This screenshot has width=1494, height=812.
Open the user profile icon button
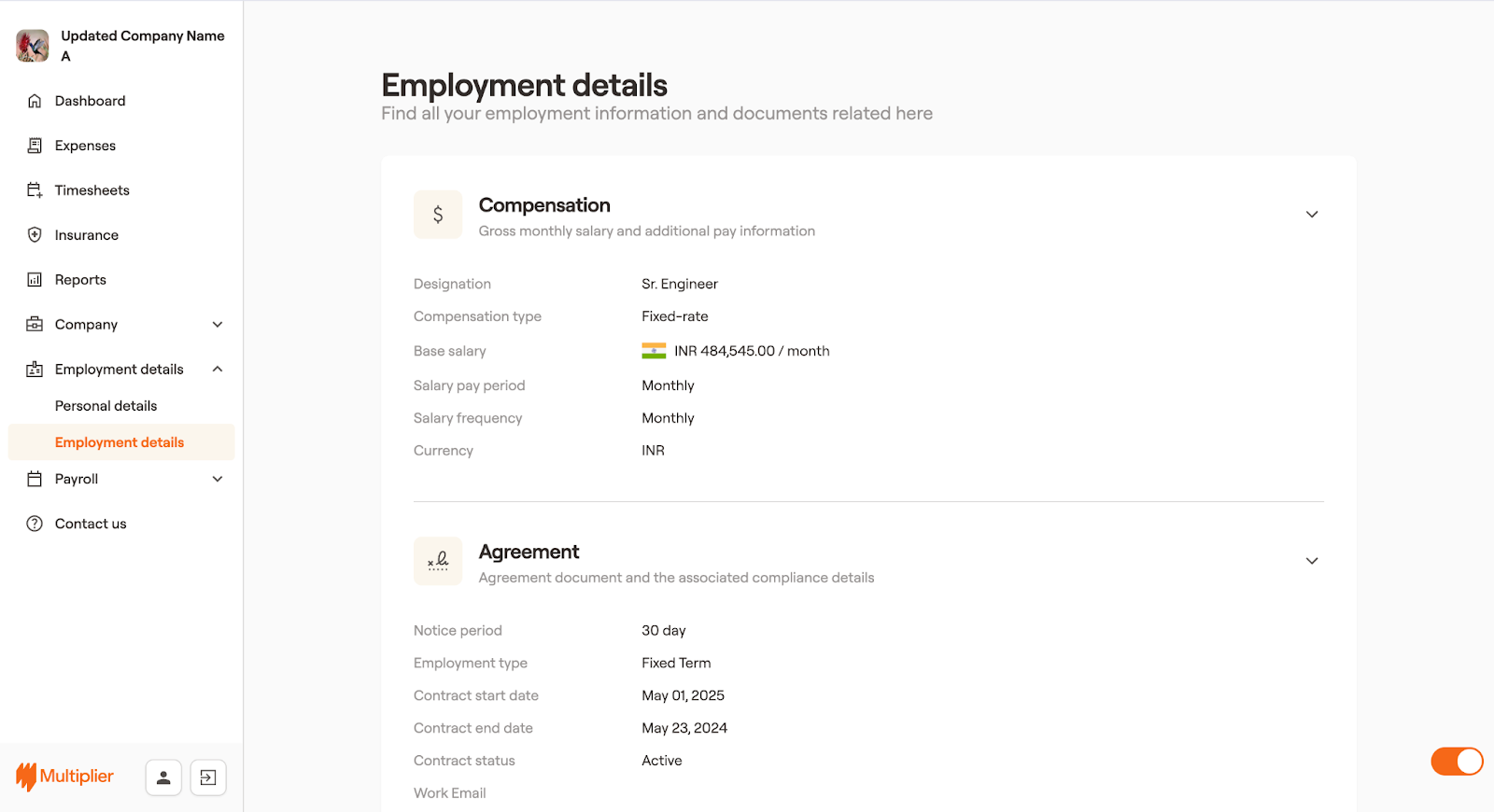pos(163,777)
